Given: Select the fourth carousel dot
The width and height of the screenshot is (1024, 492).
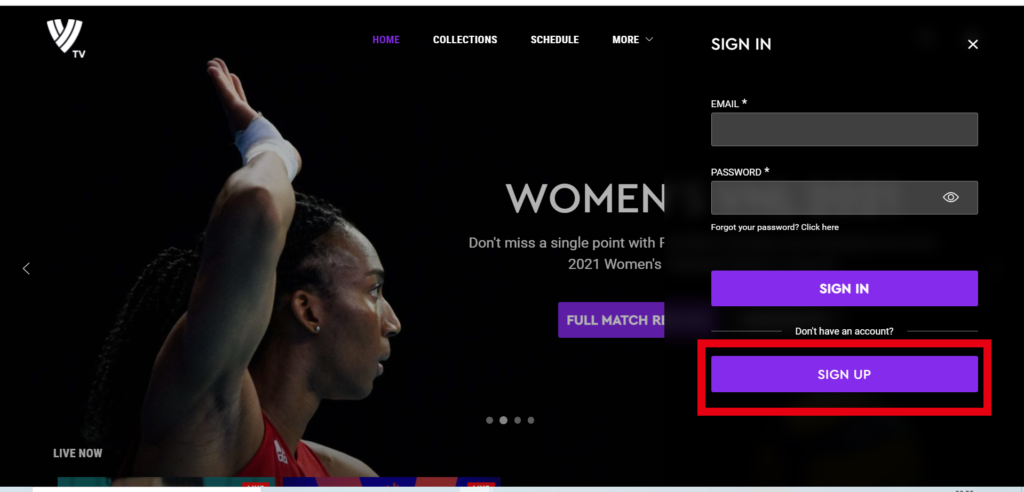Looking at the screenshot, I should (x=531, y=420).
